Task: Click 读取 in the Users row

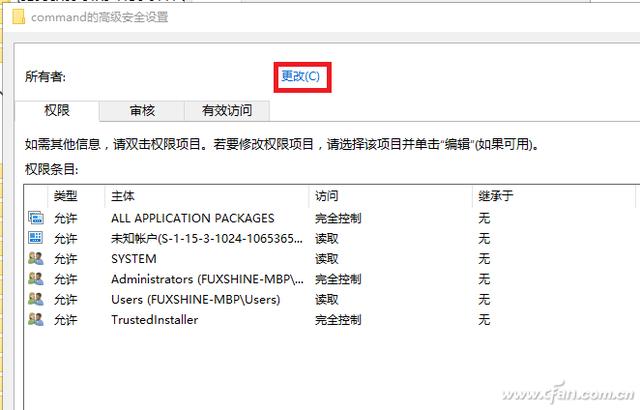Action: [327, 299]
